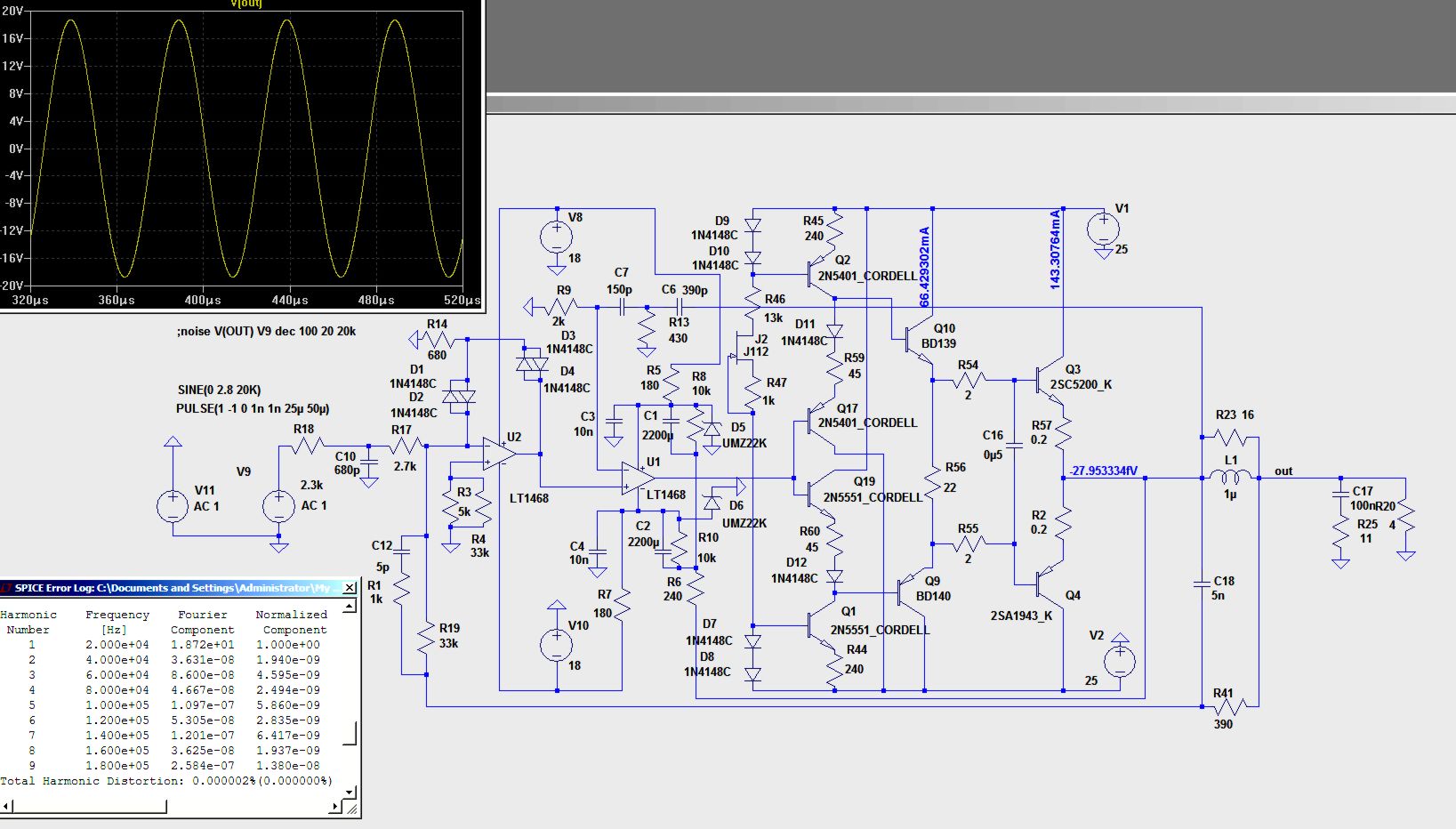The image size is (1456, 829).
Task: Click the error log vertical scroll down arrow
Action: pos(350,791)
